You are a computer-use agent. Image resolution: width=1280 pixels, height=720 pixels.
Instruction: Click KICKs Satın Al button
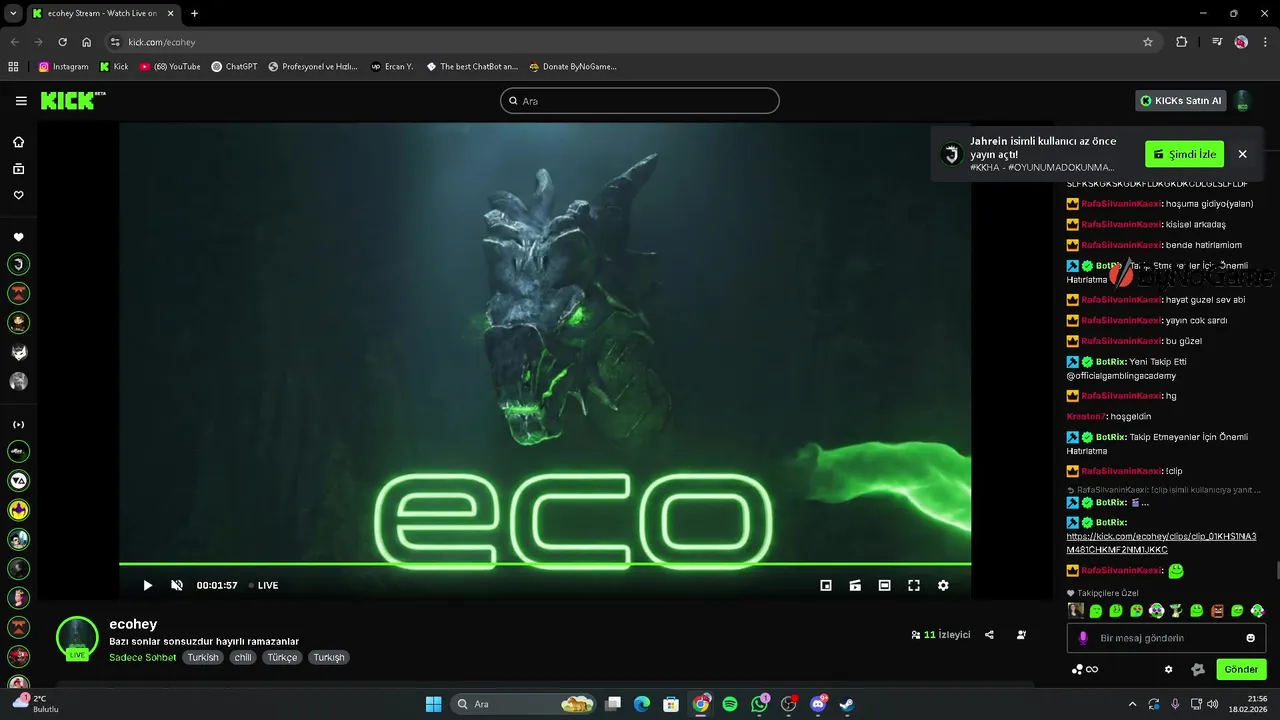(x=1181, y=101)
